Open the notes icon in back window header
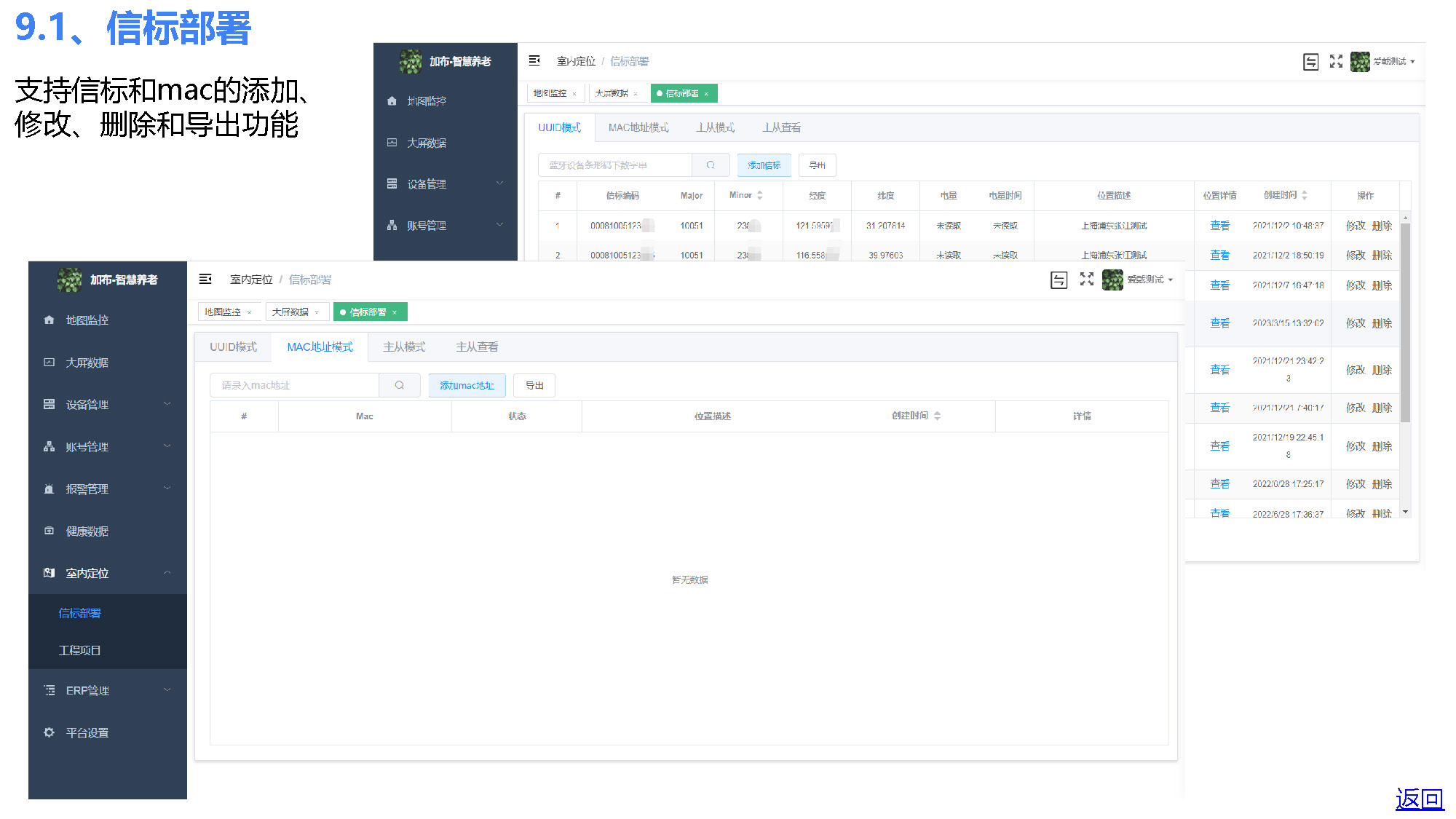 [1310, 62]
